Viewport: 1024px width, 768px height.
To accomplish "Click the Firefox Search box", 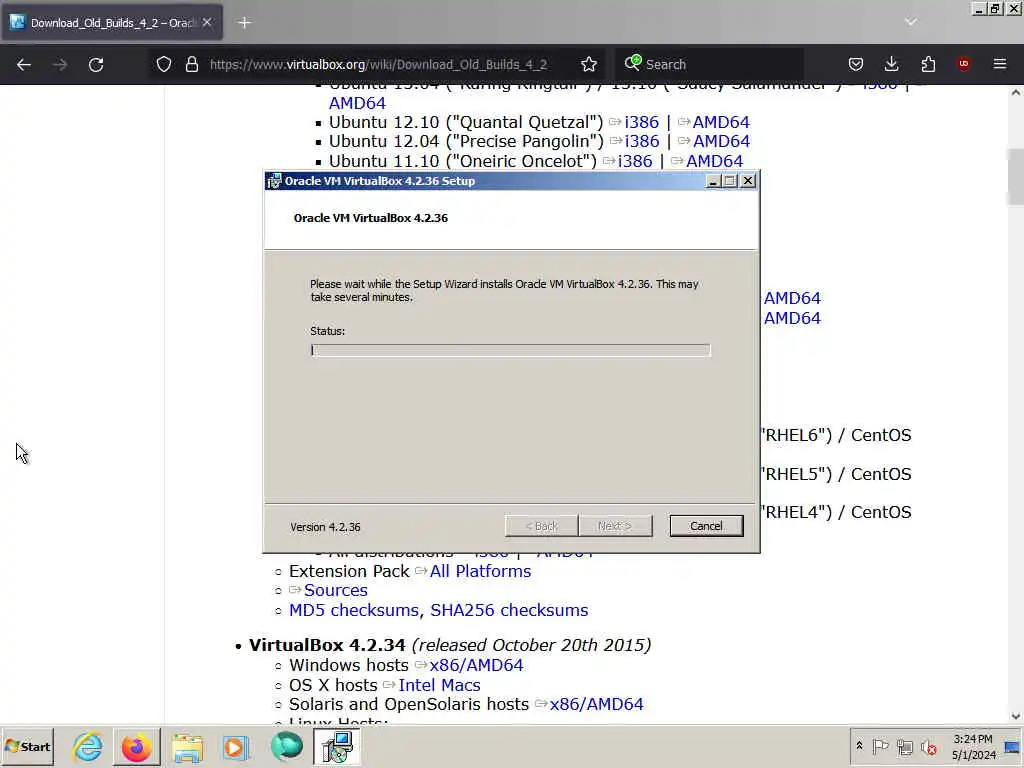I will pyautogui.click(x=709, y=64).
